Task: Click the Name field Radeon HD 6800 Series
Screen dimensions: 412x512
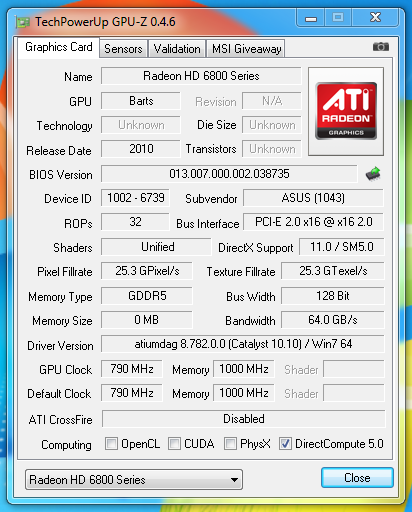Action: [201, 76]
